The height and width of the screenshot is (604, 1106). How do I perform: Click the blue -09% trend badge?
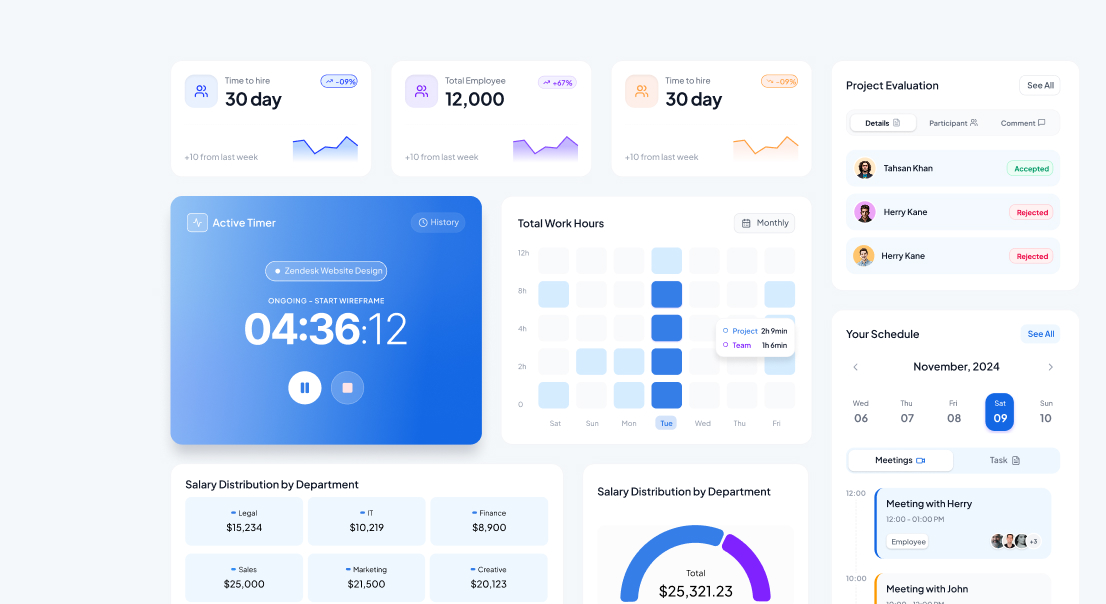339,82
